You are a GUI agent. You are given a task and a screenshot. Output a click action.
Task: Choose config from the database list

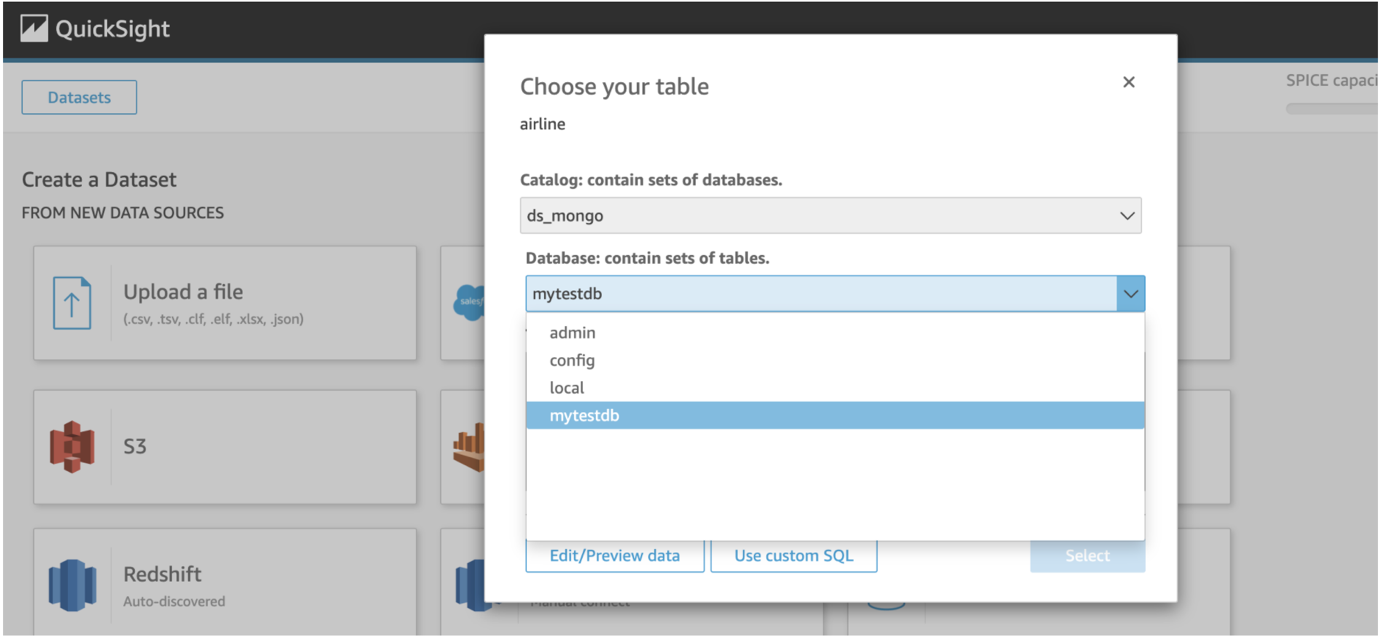point(572,360)
